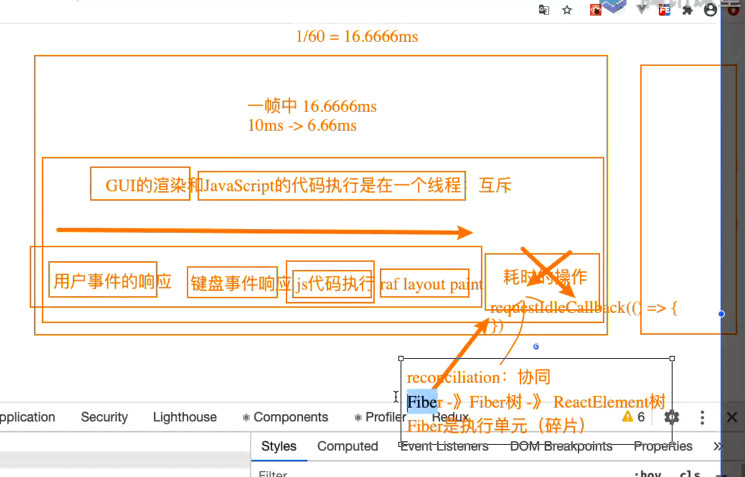Click the top-left handle of selected text box
The width and height of the screenshot is (745, 477).
(x=401, y=358)
